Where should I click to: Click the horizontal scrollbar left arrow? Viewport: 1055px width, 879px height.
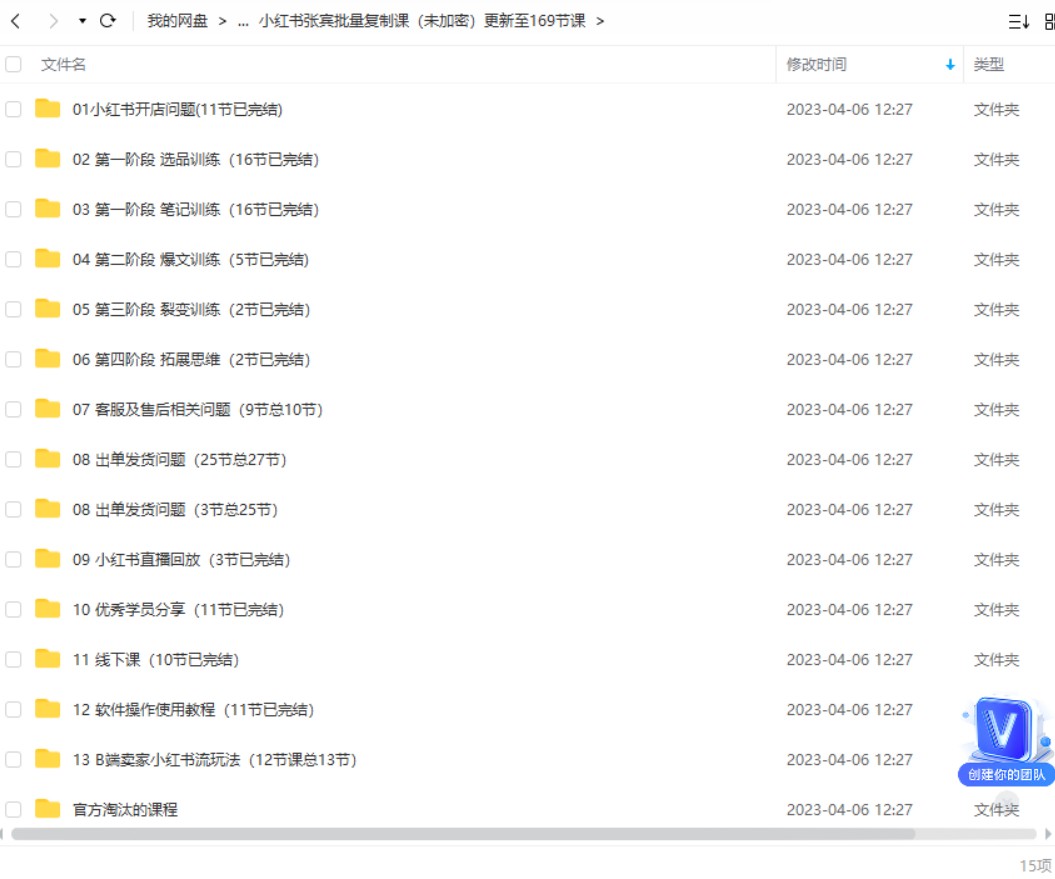pos(2,835)
